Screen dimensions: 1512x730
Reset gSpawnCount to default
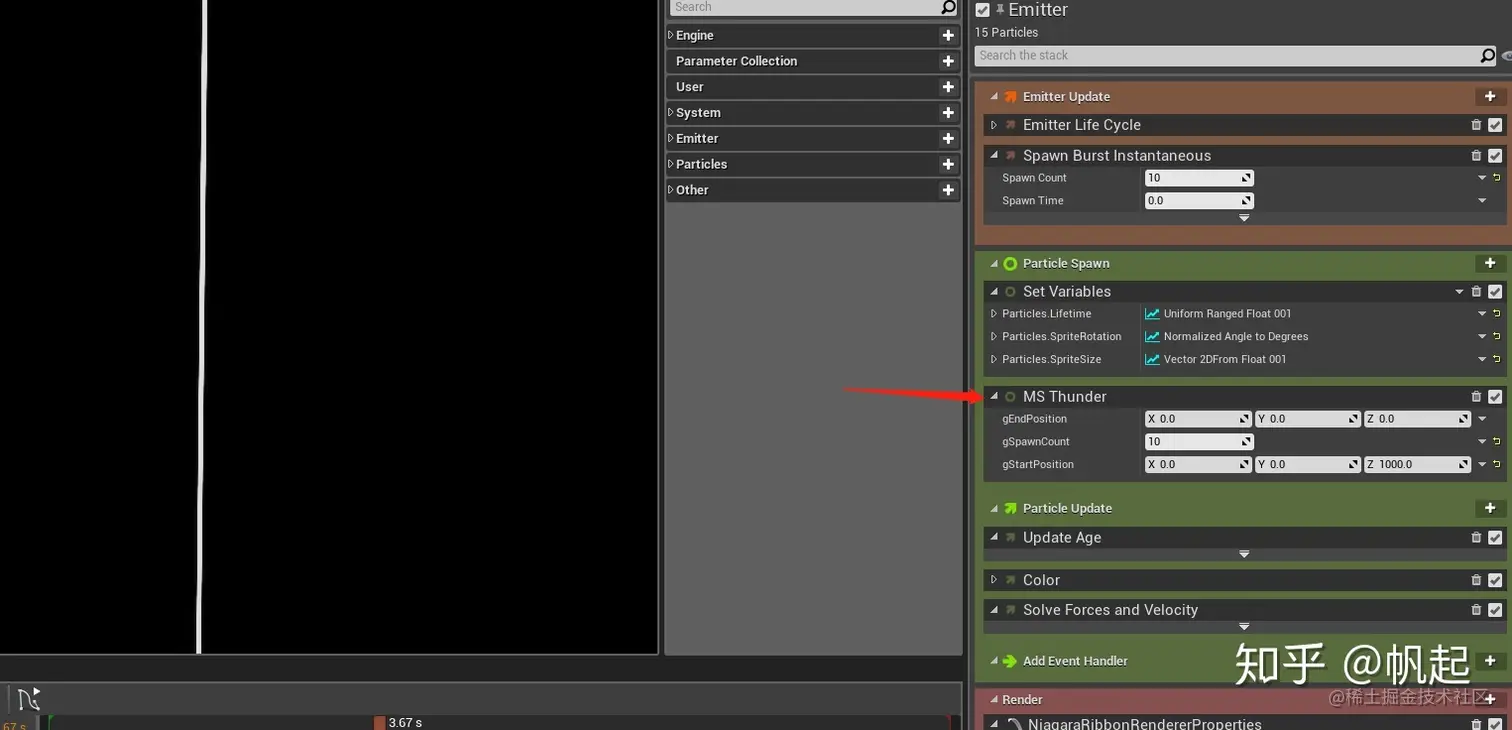[1497, 442]
